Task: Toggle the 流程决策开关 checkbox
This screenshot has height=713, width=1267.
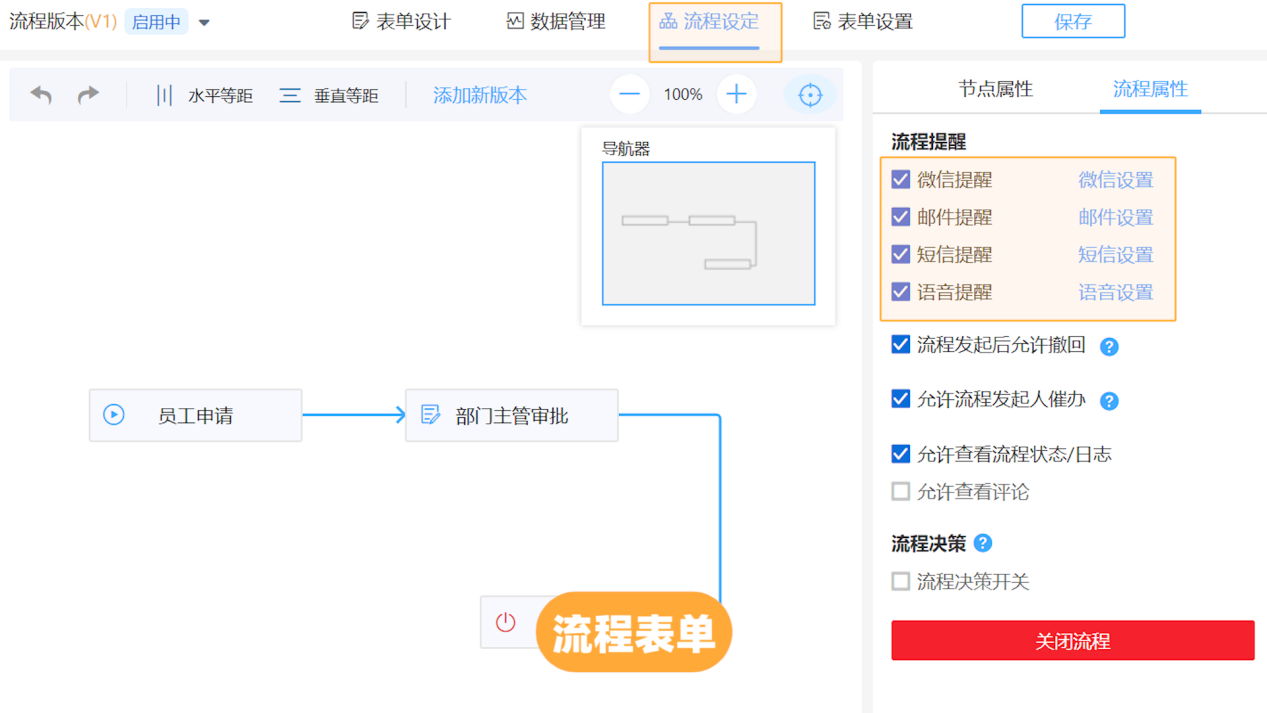Action: (x=901, y=582)
